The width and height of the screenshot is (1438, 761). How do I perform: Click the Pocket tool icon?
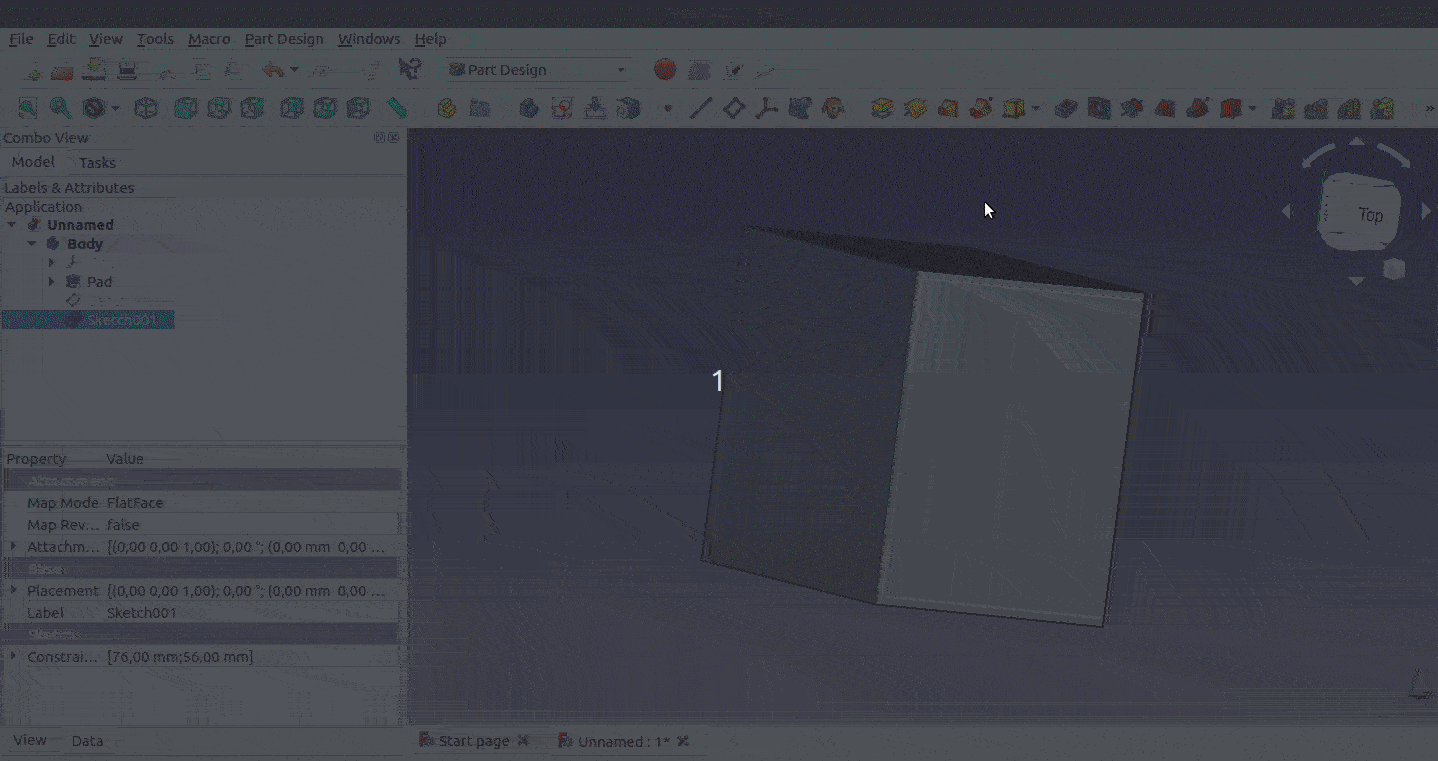(1066, 108)
